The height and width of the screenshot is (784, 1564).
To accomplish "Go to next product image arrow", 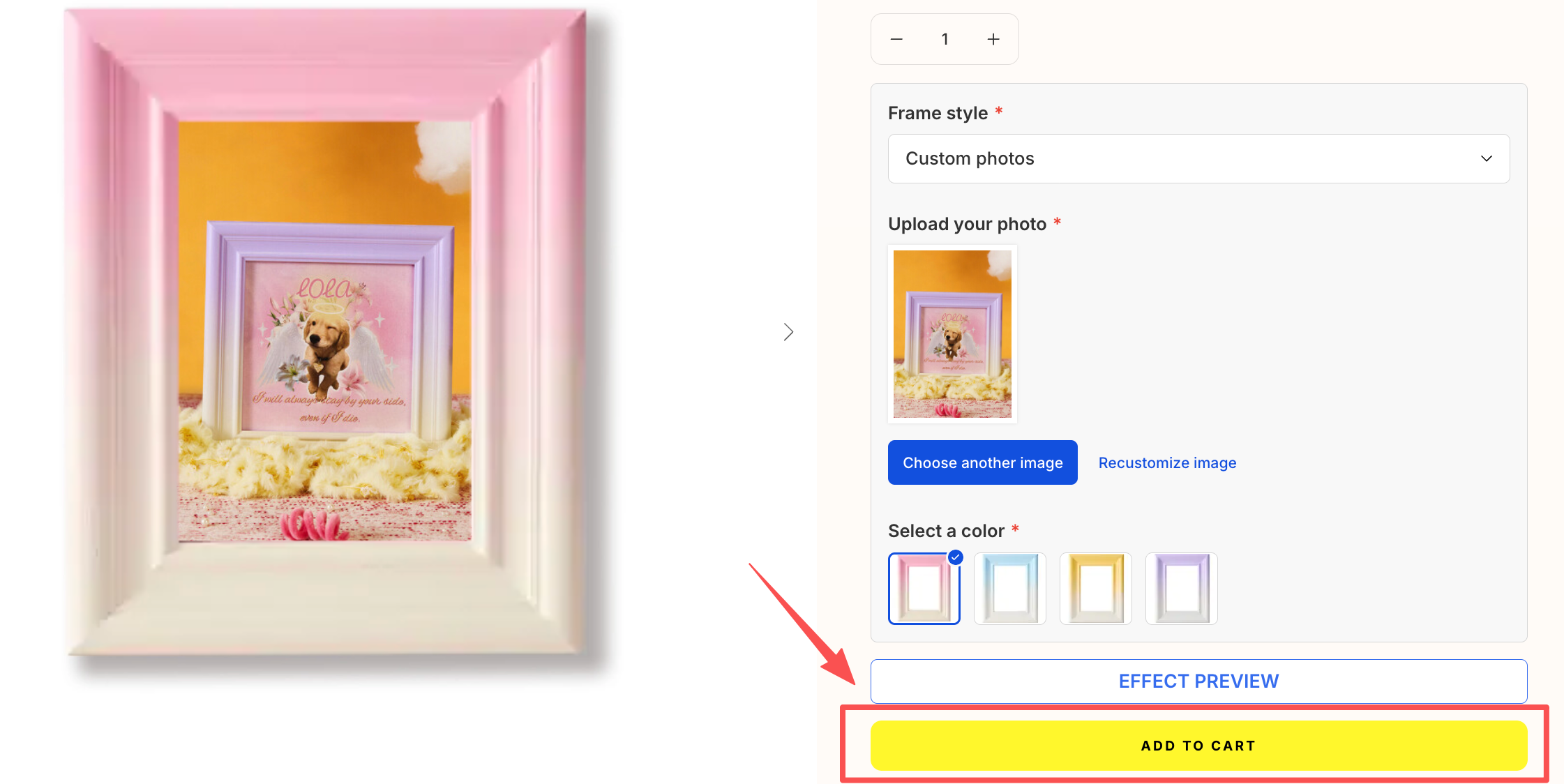I will point(788,332).
